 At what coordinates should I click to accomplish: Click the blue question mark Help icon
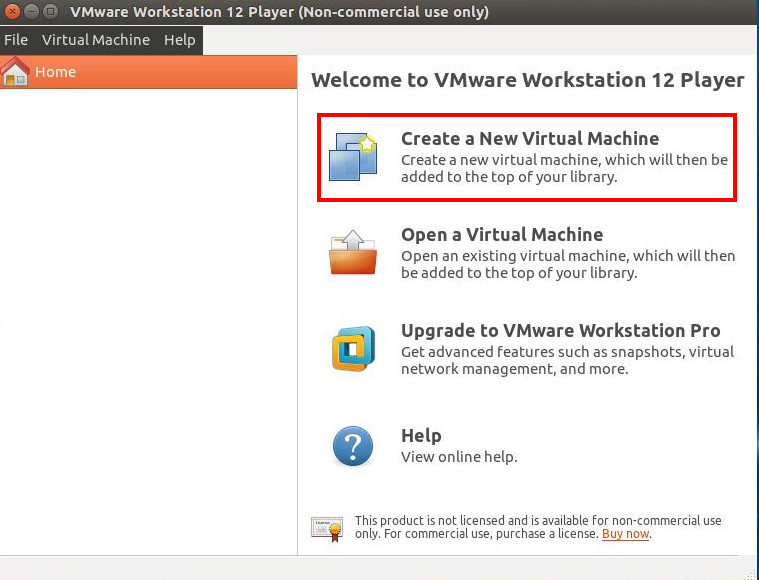tap(353, 446)
